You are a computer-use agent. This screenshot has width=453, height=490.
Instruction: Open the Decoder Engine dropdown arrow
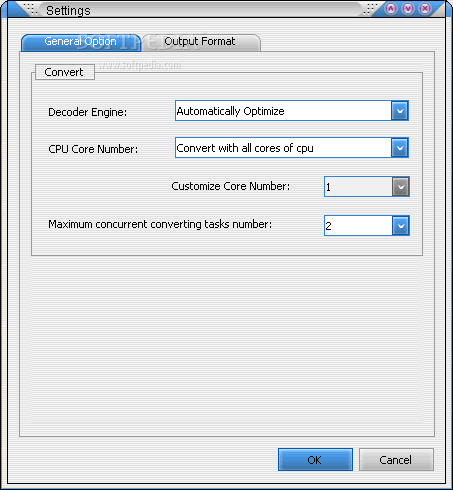coord(400,111)
